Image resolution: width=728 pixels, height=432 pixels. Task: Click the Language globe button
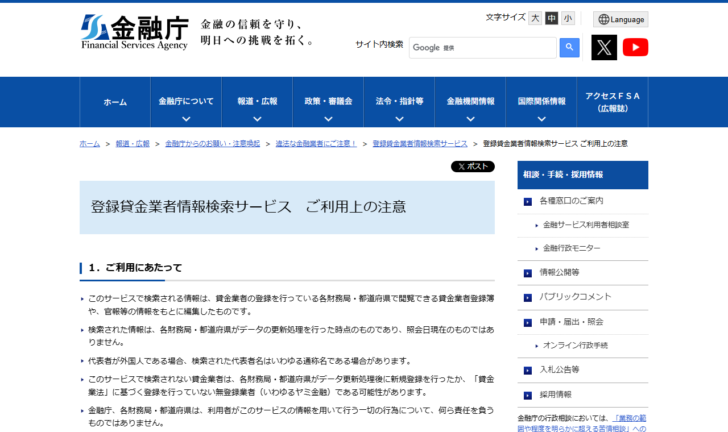coord(620,20)
